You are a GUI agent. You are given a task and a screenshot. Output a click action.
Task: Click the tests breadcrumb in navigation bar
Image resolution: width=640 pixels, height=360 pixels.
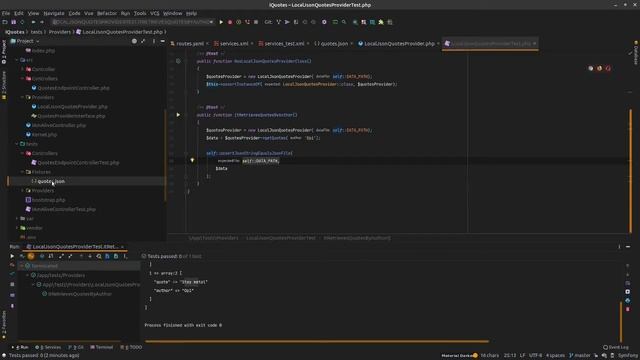tap(36, 32)
